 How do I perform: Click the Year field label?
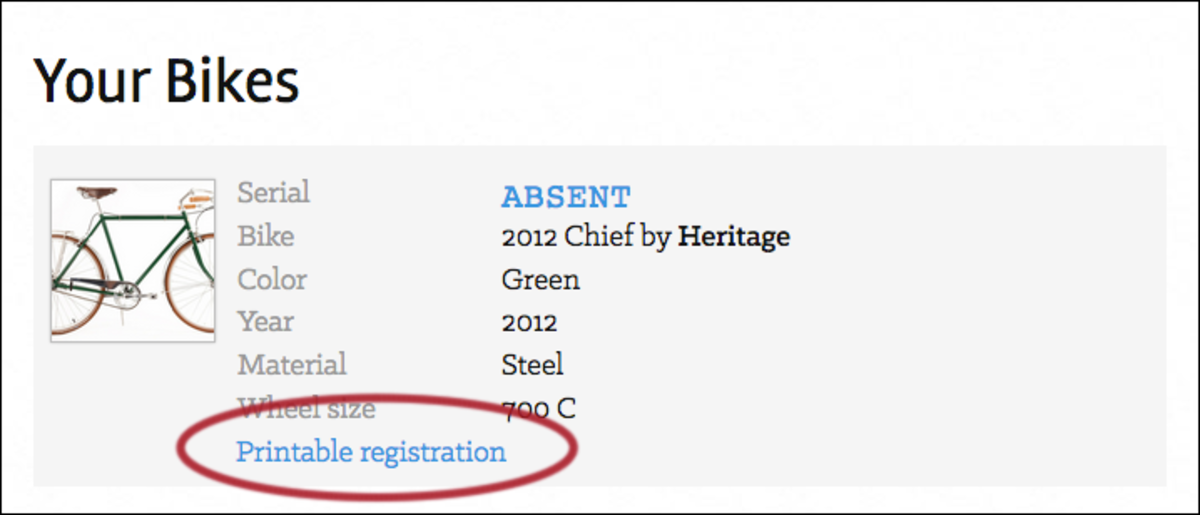click(266, 322)
